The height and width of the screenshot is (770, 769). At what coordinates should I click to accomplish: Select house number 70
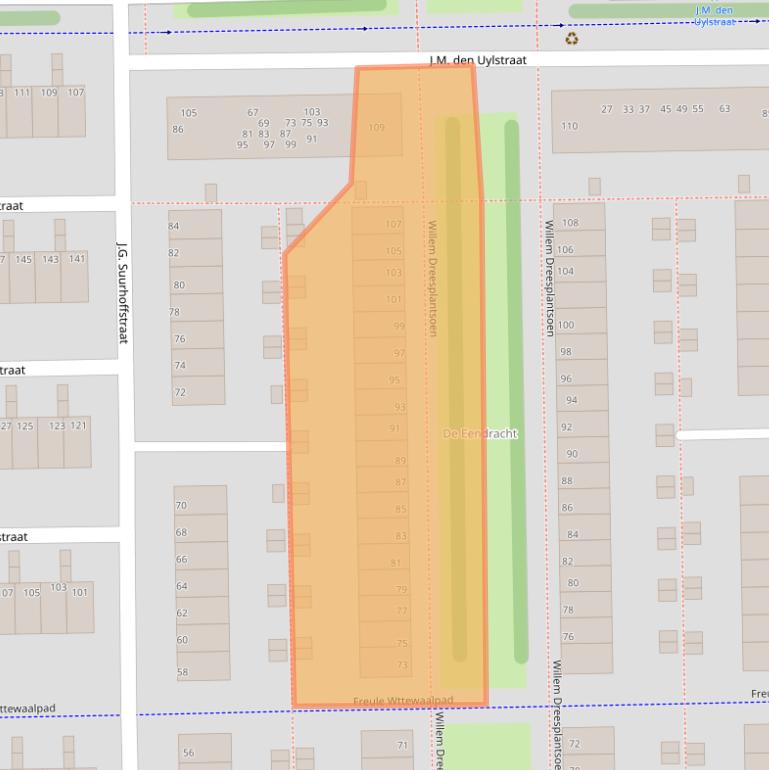coord(181,506)
